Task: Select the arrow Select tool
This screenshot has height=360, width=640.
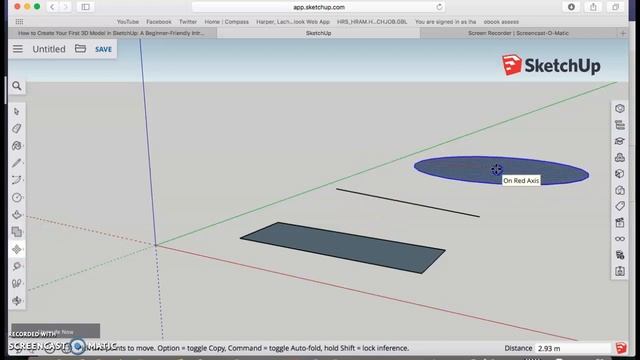Action: 17,111
